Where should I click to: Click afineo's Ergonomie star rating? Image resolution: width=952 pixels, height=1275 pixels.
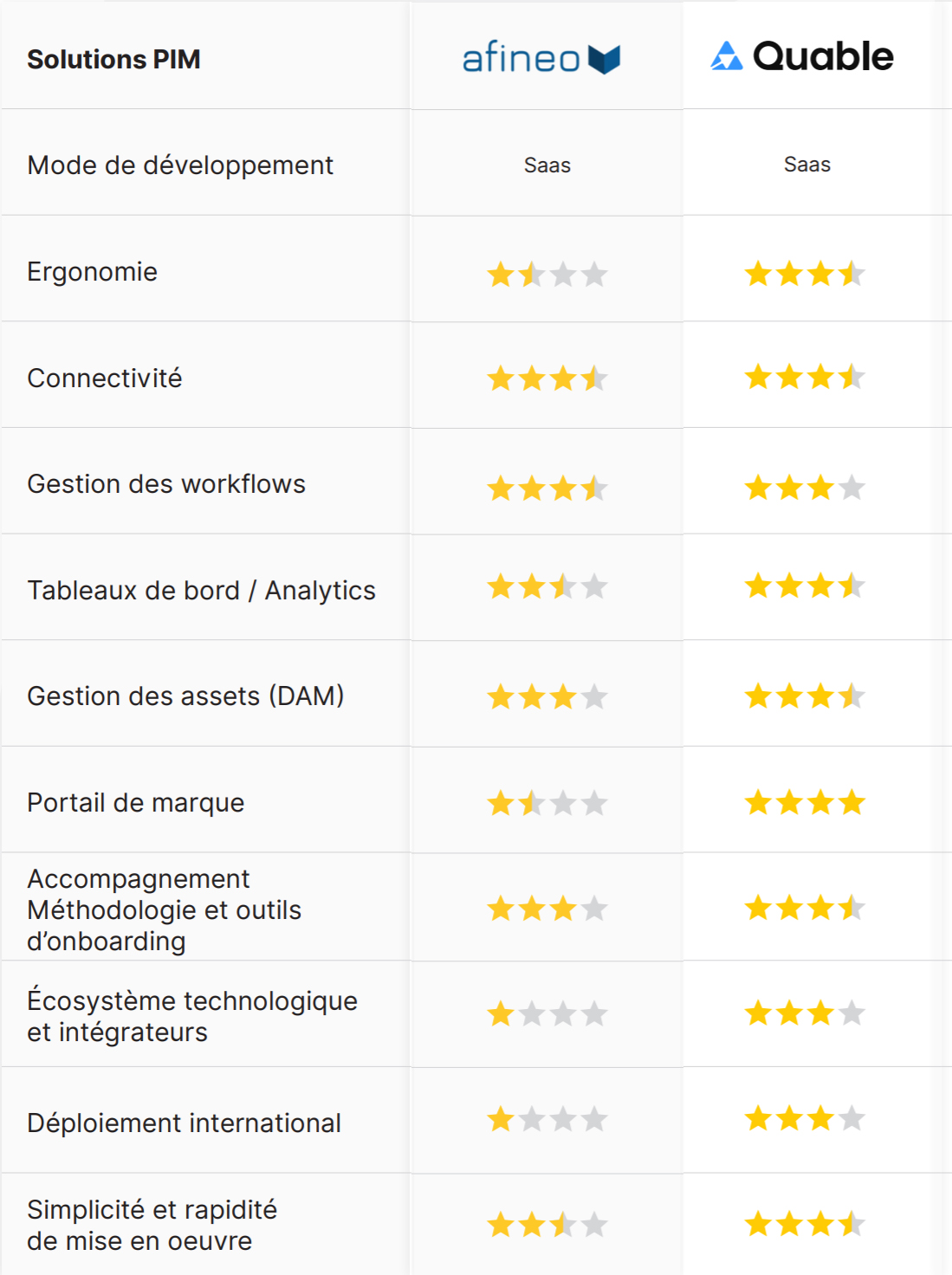pos(547,275)
